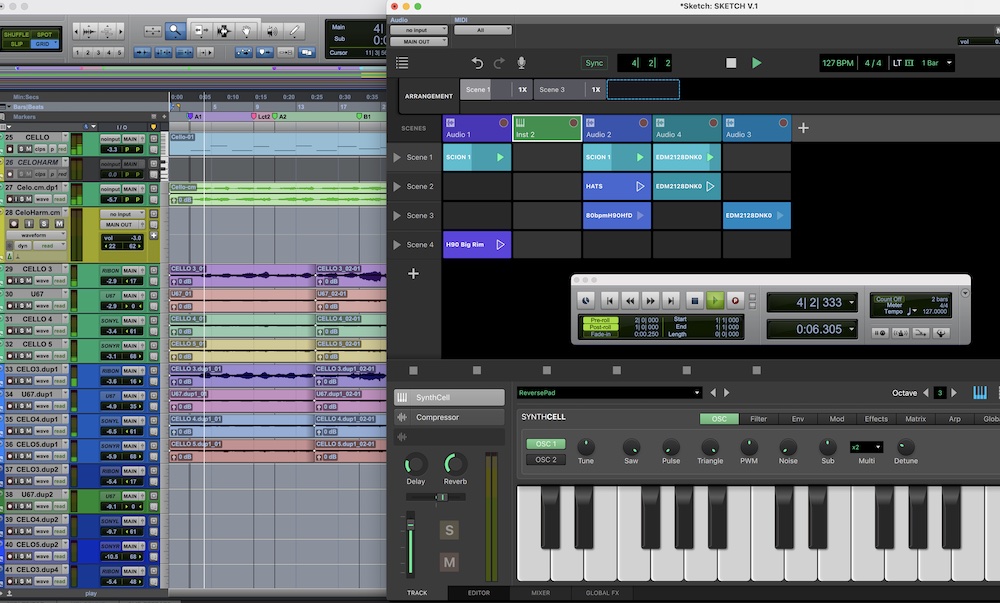Solo the Sketch track with S button
The width and height of the screenshot is (1000, 603).
(x=449, y=530)
